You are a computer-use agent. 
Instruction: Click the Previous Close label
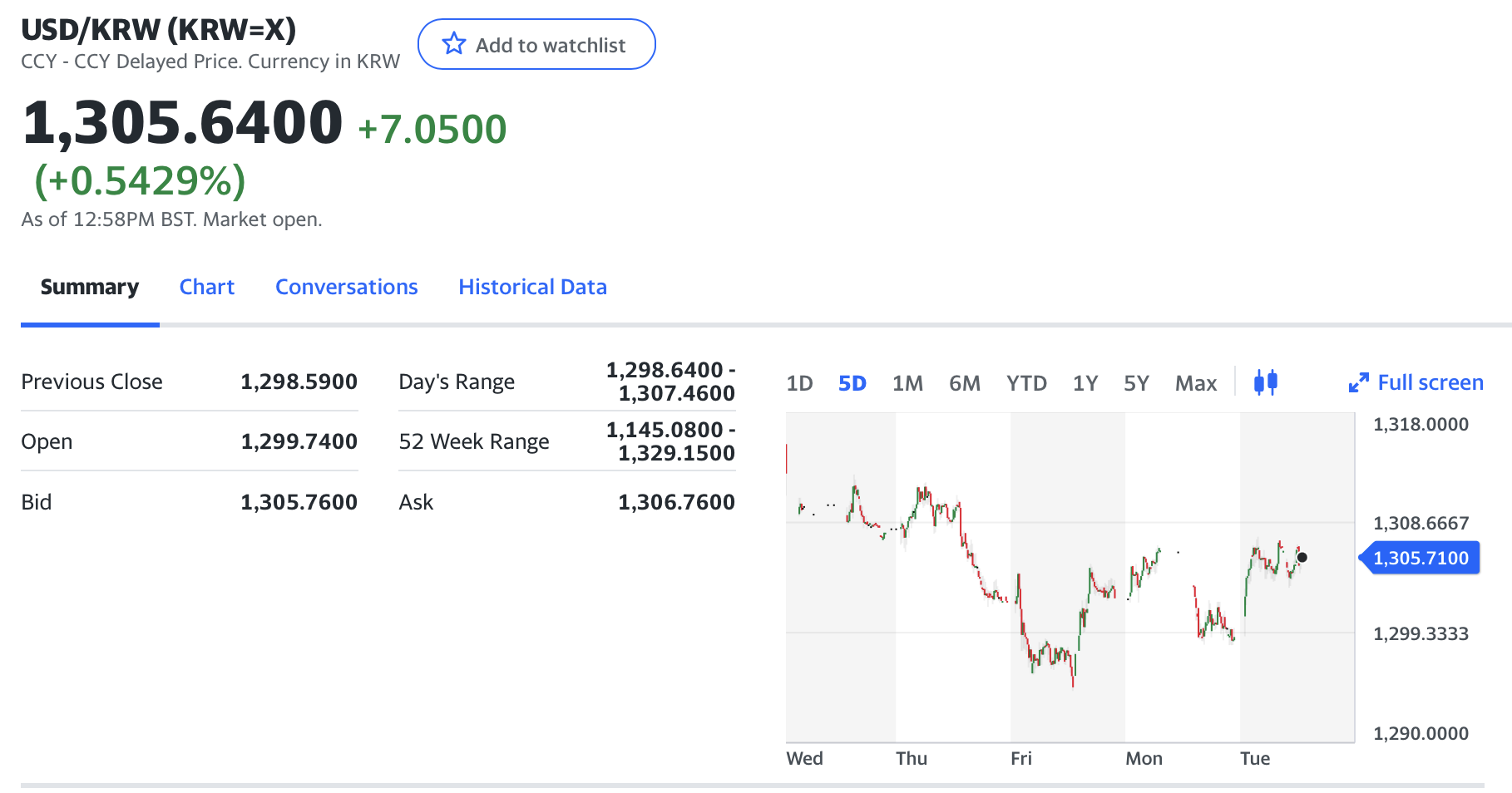(x=92, y=382)
